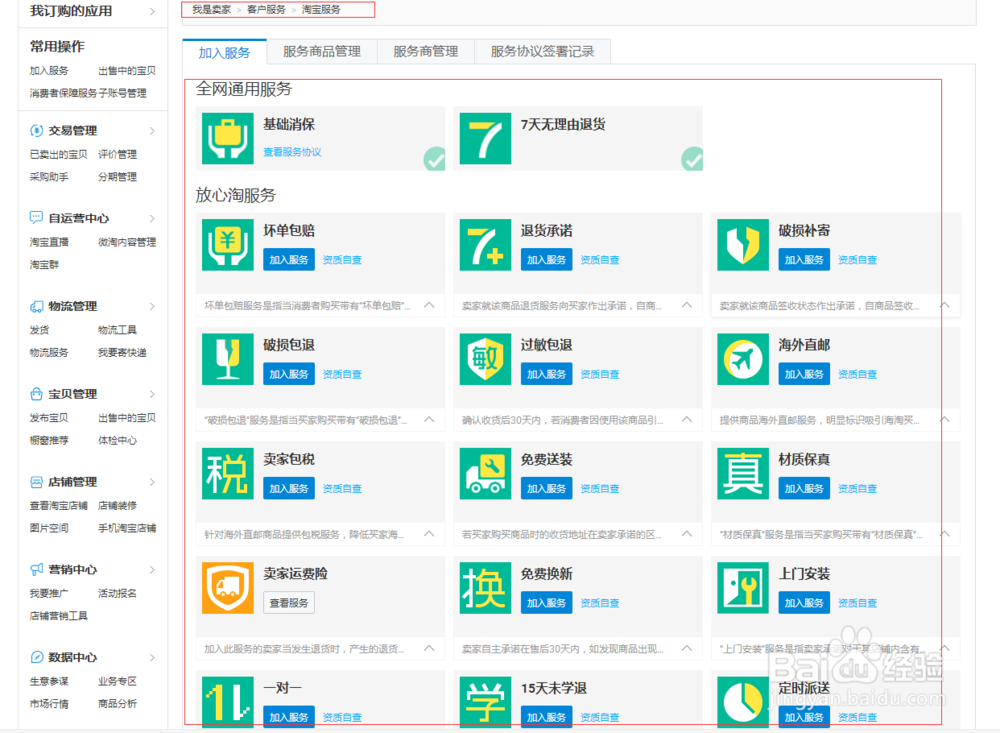Open 淘宝直播 in sidebar
Screen dimensions: 1000x733
[x=49, y=242]
